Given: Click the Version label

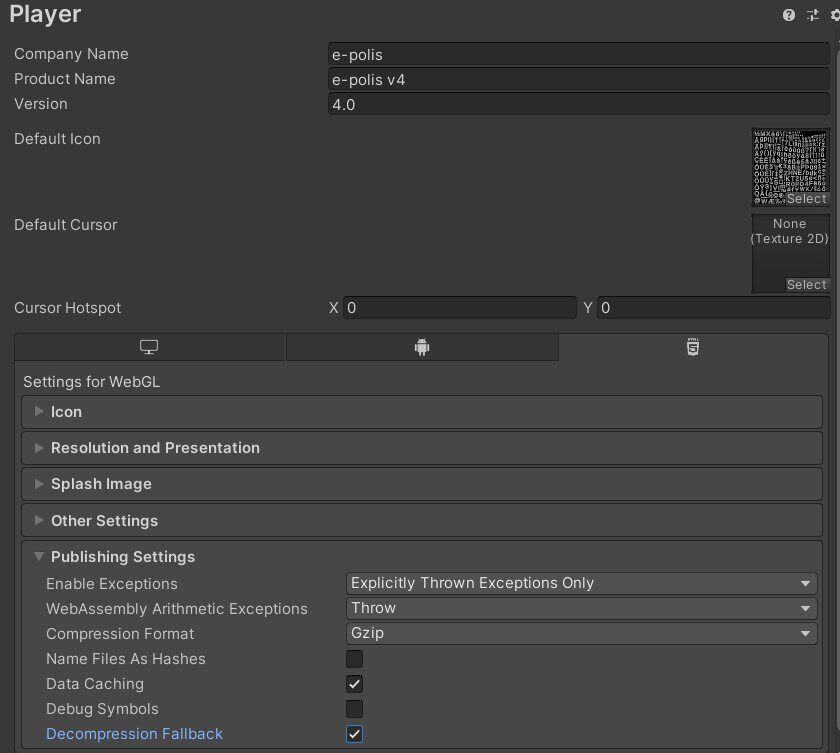Looking at the screenshot, I should click(x=41, y=104).
